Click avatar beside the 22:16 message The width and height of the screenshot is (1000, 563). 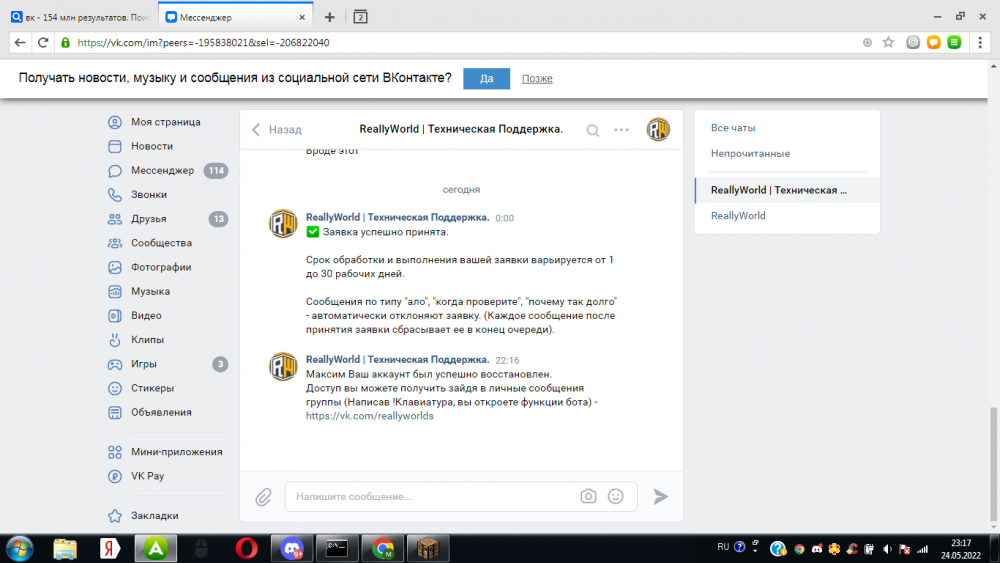(x=283, y=366)
